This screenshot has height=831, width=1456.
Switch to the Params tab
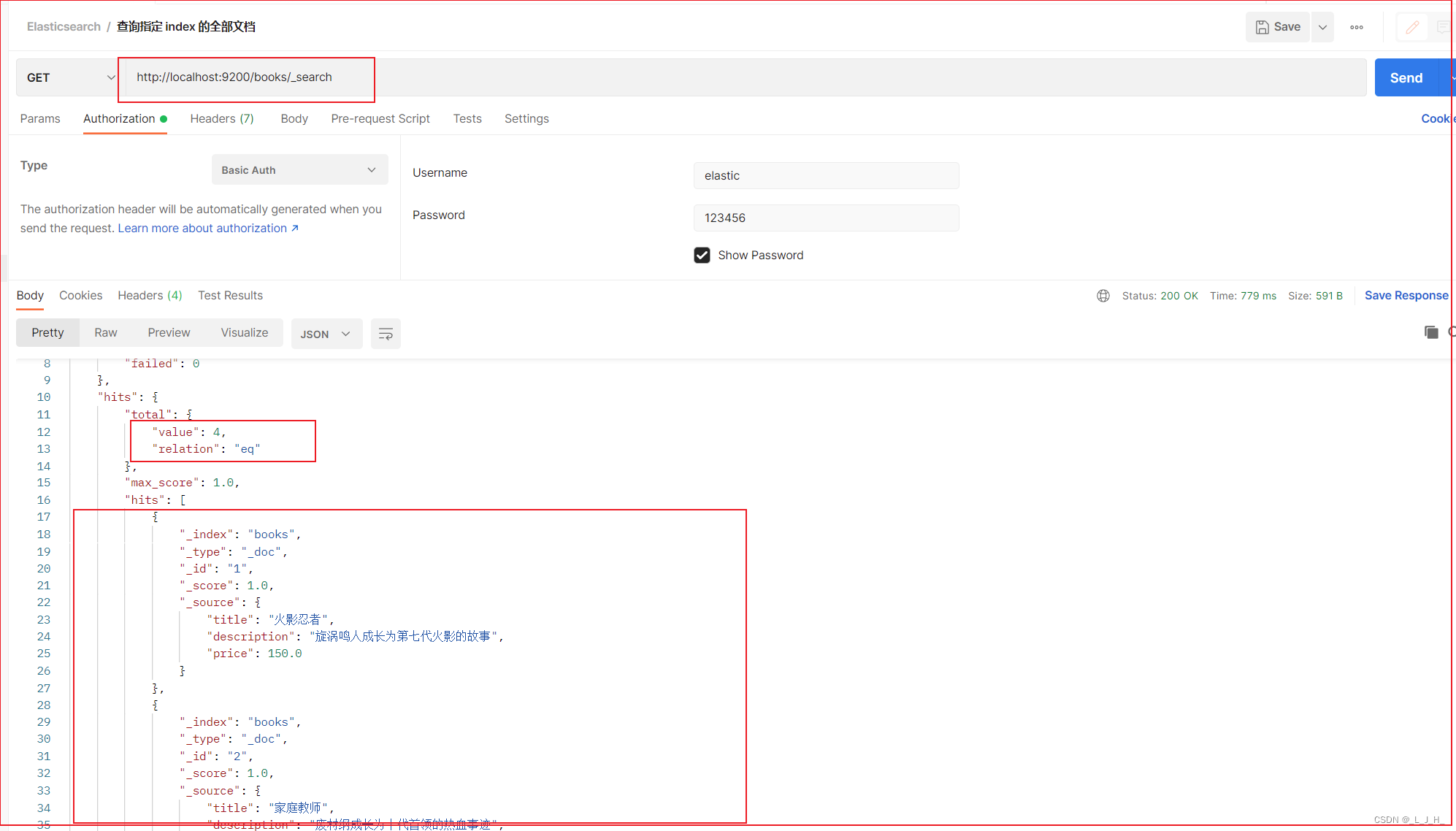(40, 118)
